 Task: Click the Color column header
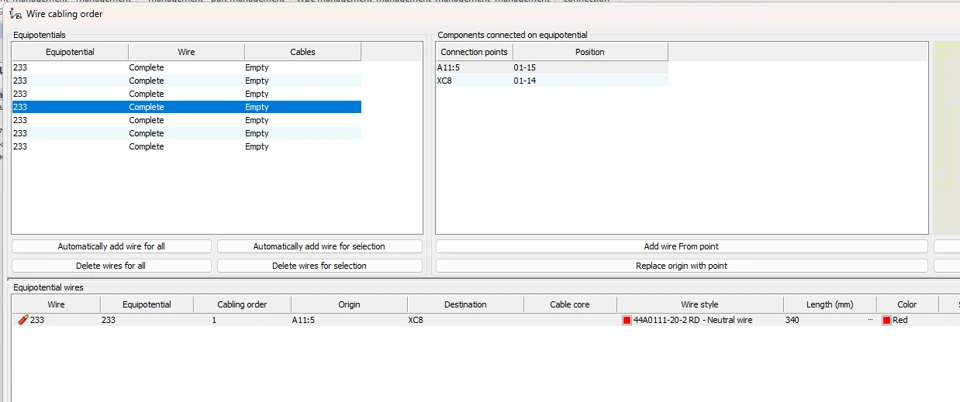click(907, 305)
